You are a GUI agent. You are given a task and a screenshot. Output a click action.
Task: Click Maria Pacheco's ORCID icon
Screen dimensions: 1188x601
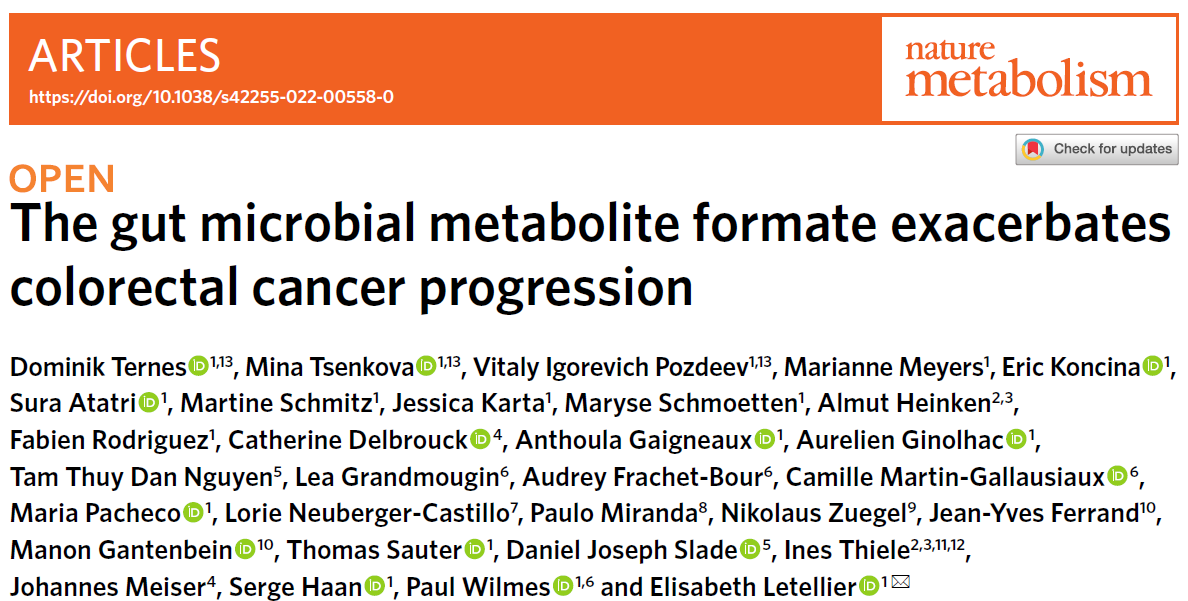tap(194, 514)
